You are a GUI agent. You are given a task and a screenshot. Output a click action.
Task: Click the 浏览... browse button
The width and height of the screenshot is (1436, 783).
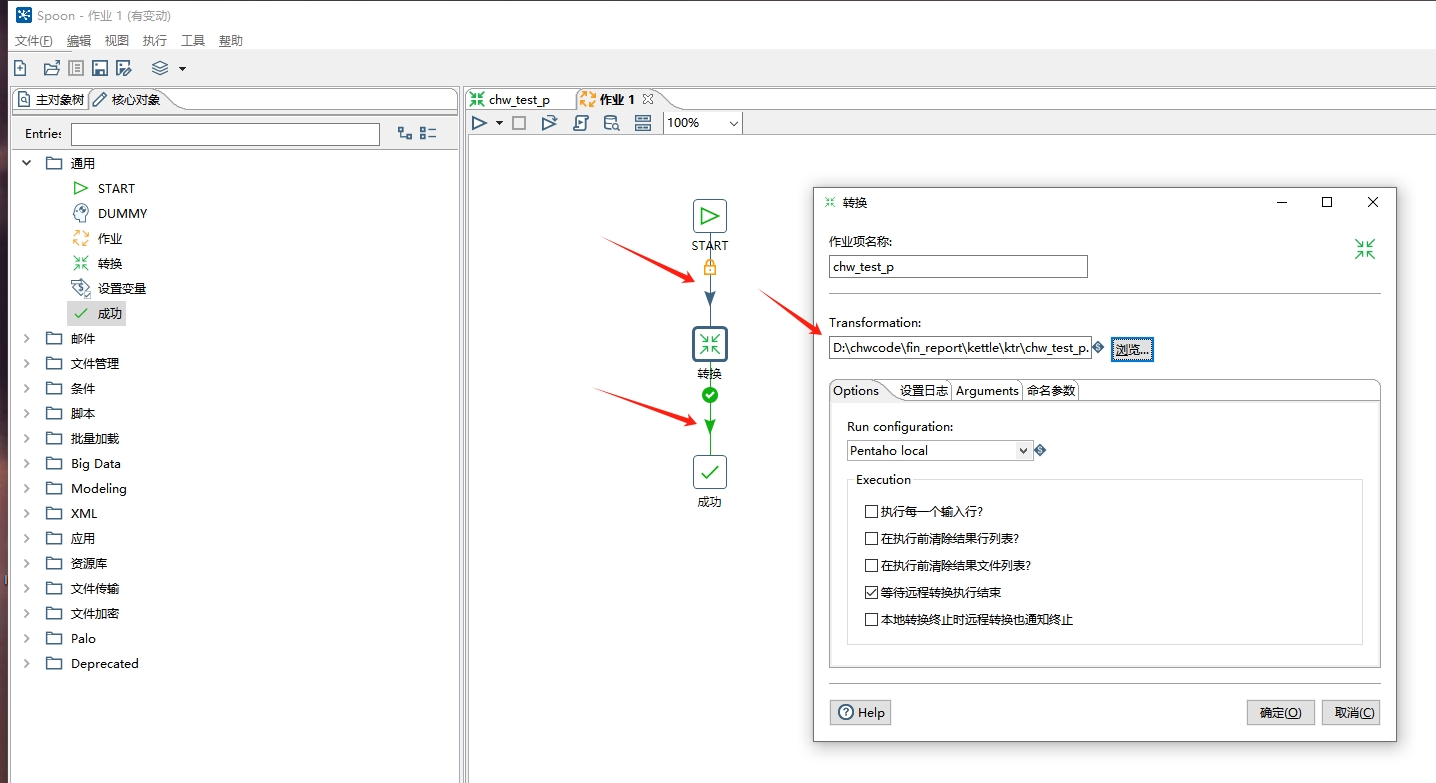1132,349
